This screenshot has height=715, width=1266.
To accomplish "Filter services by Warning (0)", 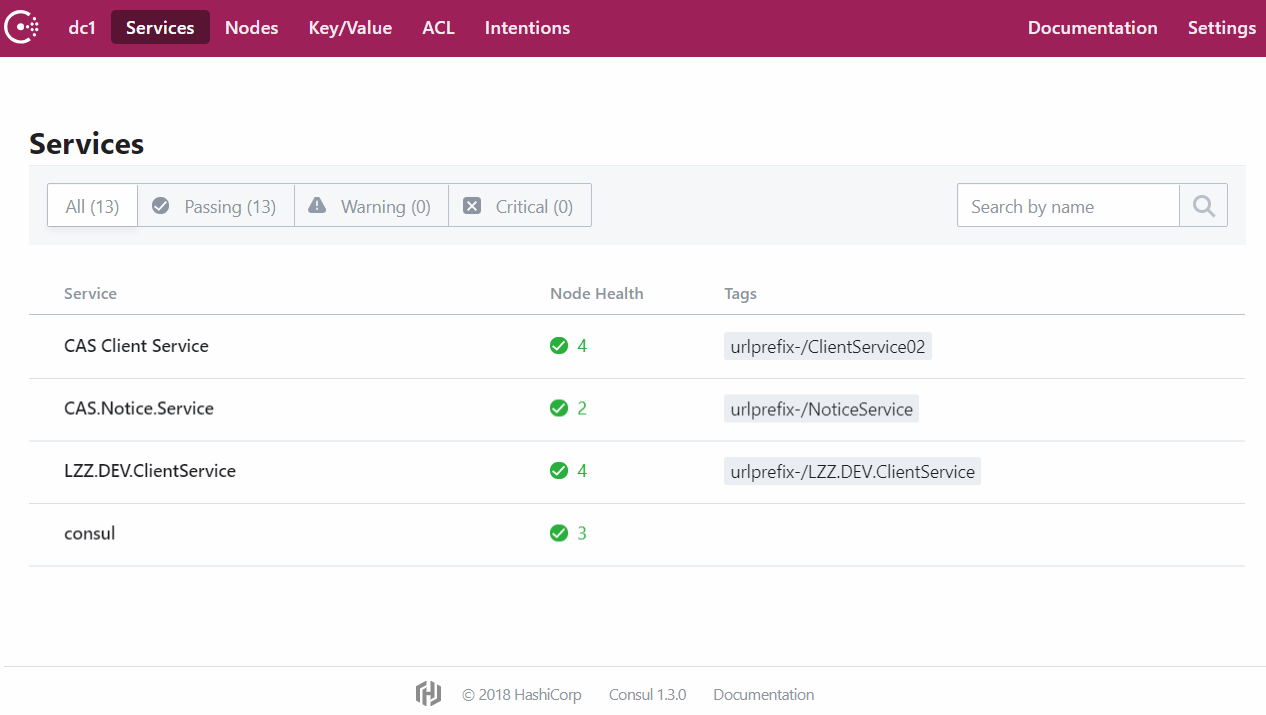I will 371,206.
